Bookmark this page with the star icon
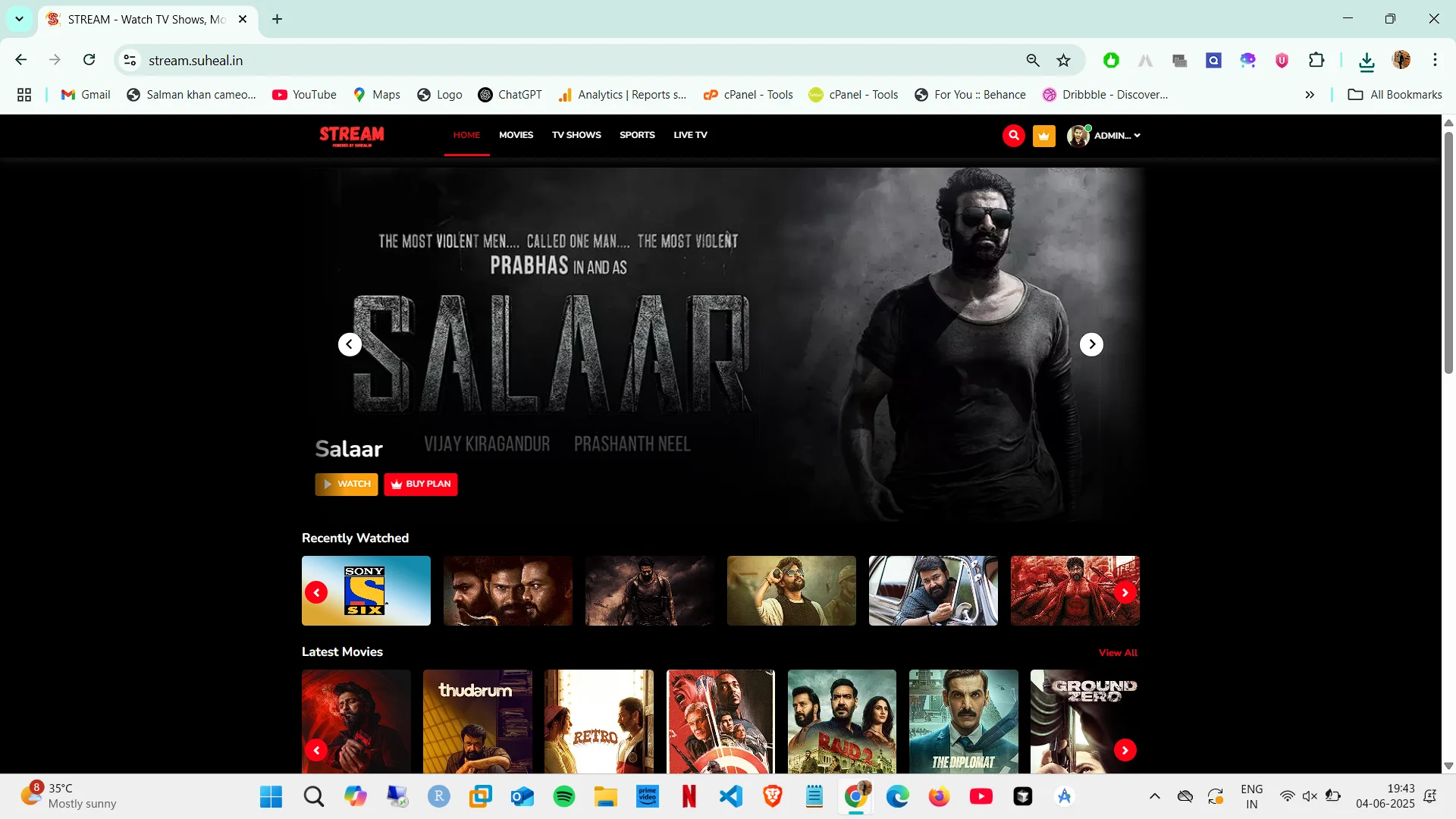The image size is (1456, 819). coord(1064,60)
